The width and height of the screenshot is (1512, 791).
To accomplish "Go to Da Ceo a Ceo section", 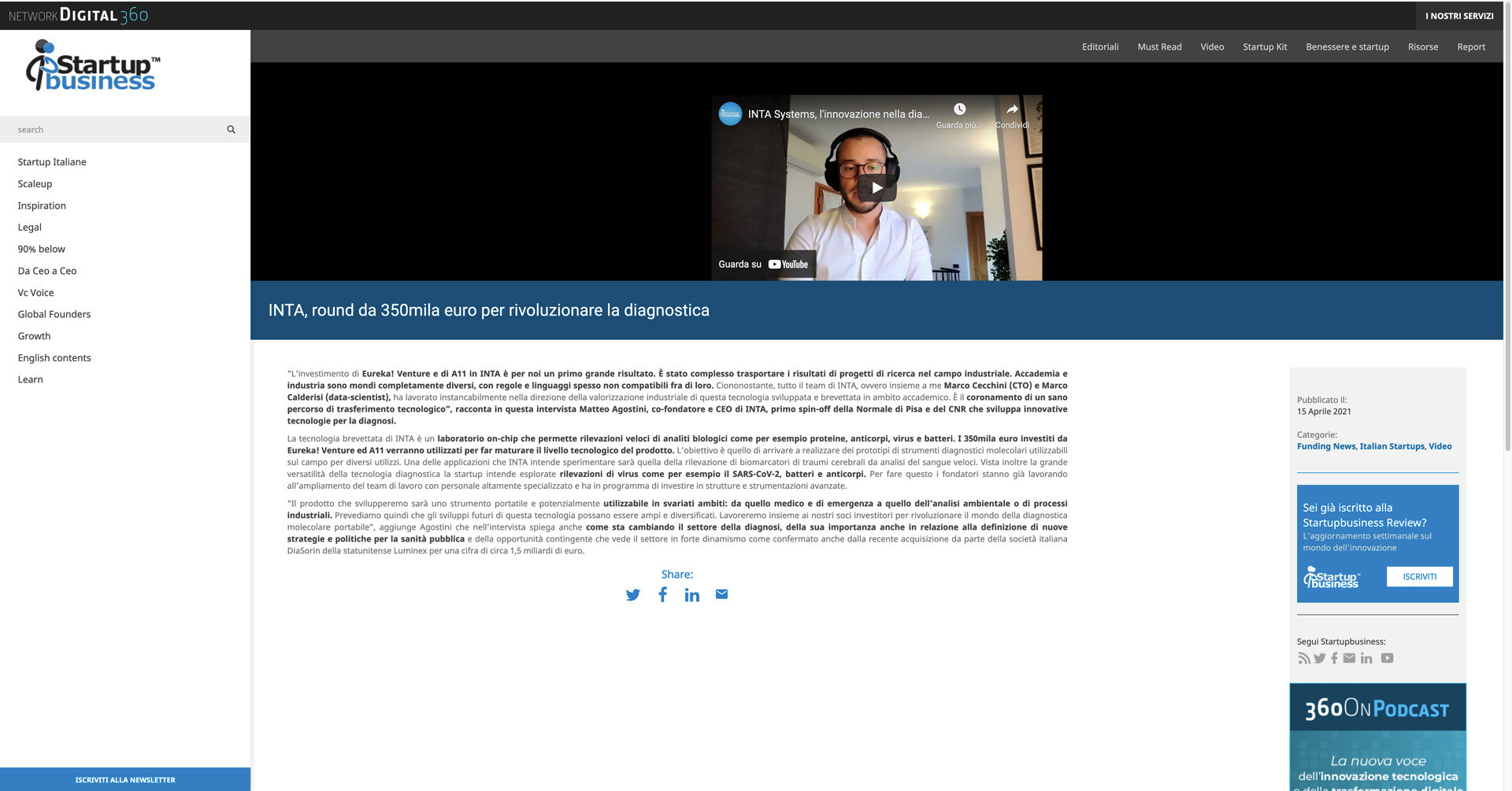I will [x=47, y=271].
